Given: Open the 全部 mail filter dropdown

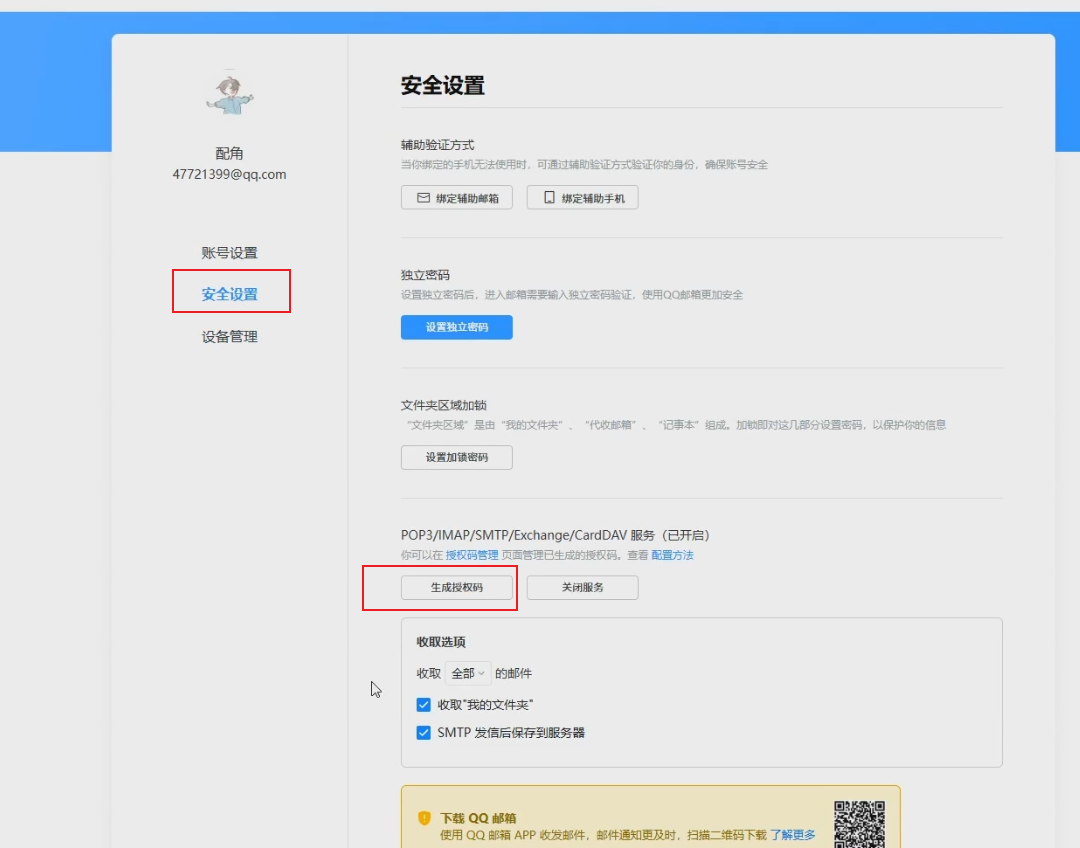Looking at the screenshot, I should click(x=468, y=672).
